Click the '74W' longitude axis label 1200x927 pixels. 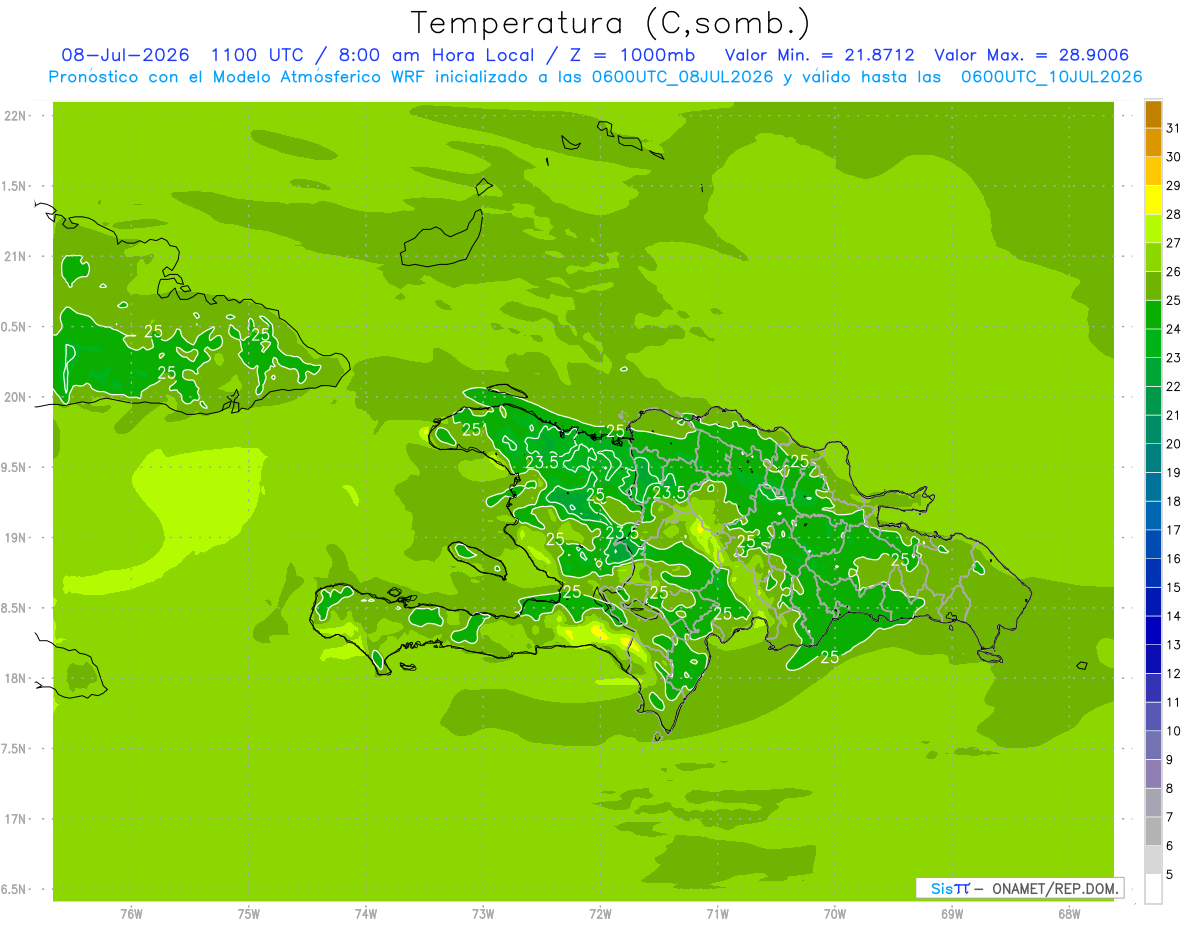pos(366,914)
